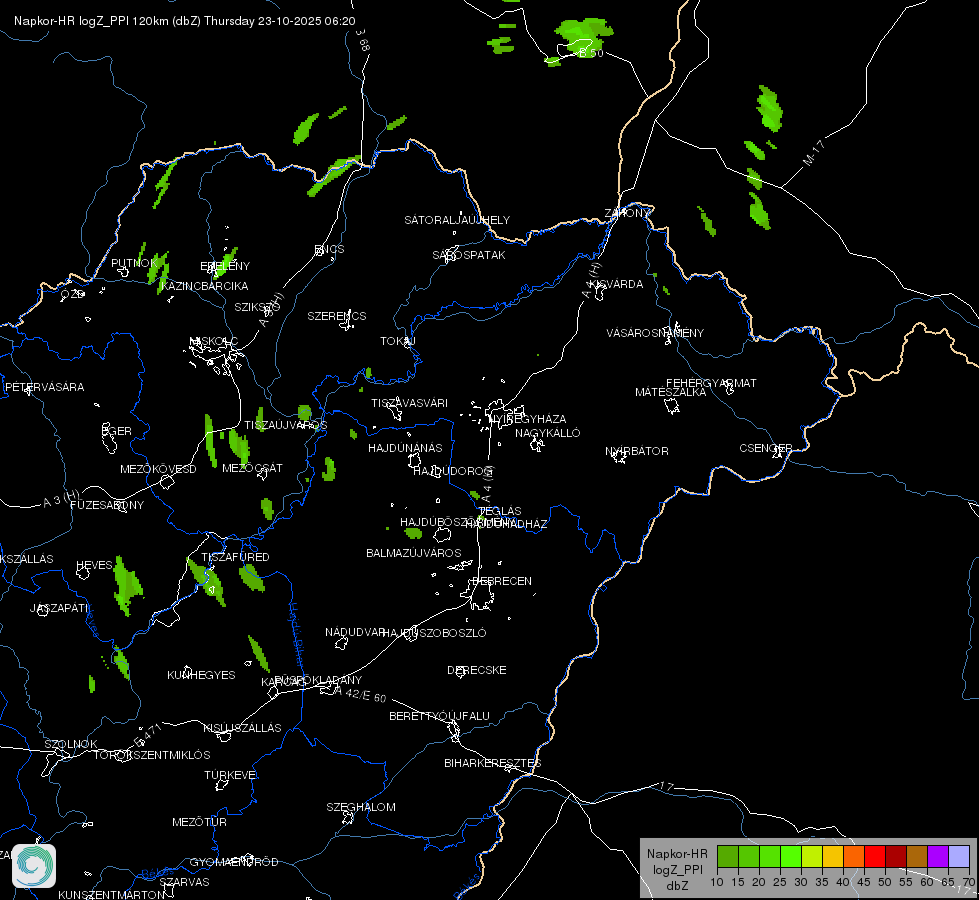Select the KUNHEGYES label

coord(201,675)
